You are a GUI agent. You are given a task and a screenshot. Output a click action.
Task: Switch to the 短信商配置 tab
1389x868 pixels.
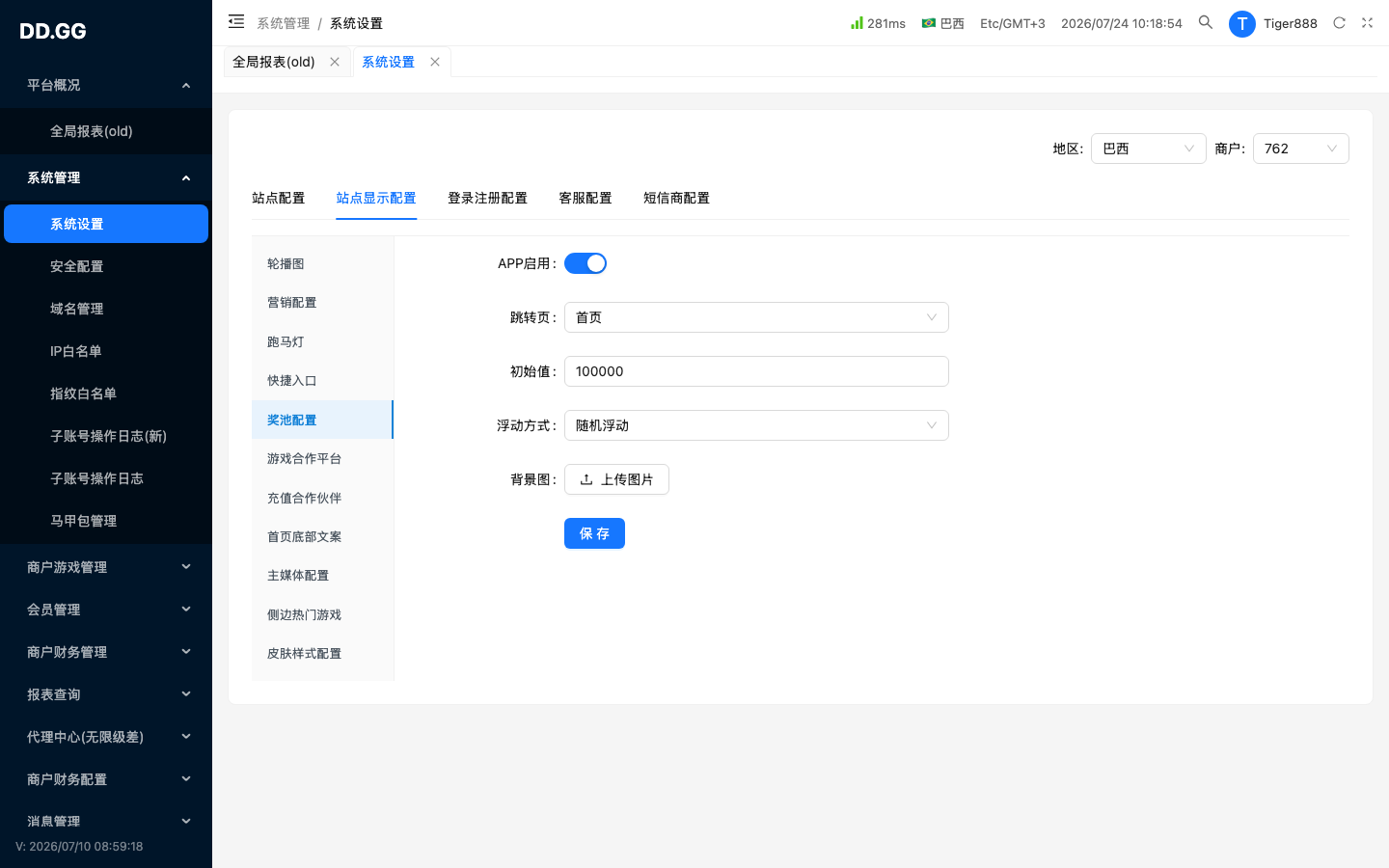click(x=677, y=198)
